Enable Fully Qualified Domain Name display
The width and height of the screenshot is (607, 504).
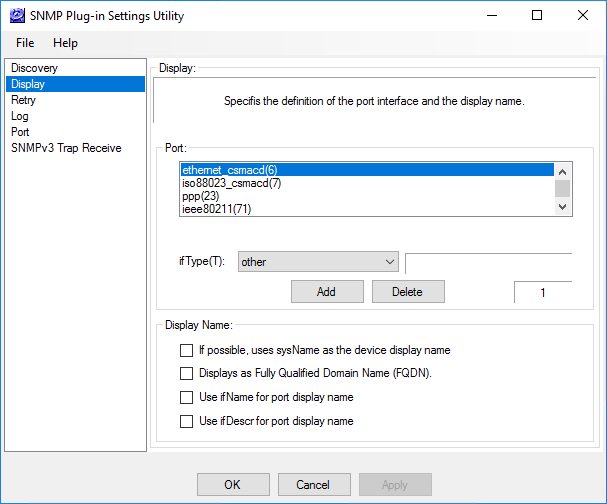click(x=186, y=374)
